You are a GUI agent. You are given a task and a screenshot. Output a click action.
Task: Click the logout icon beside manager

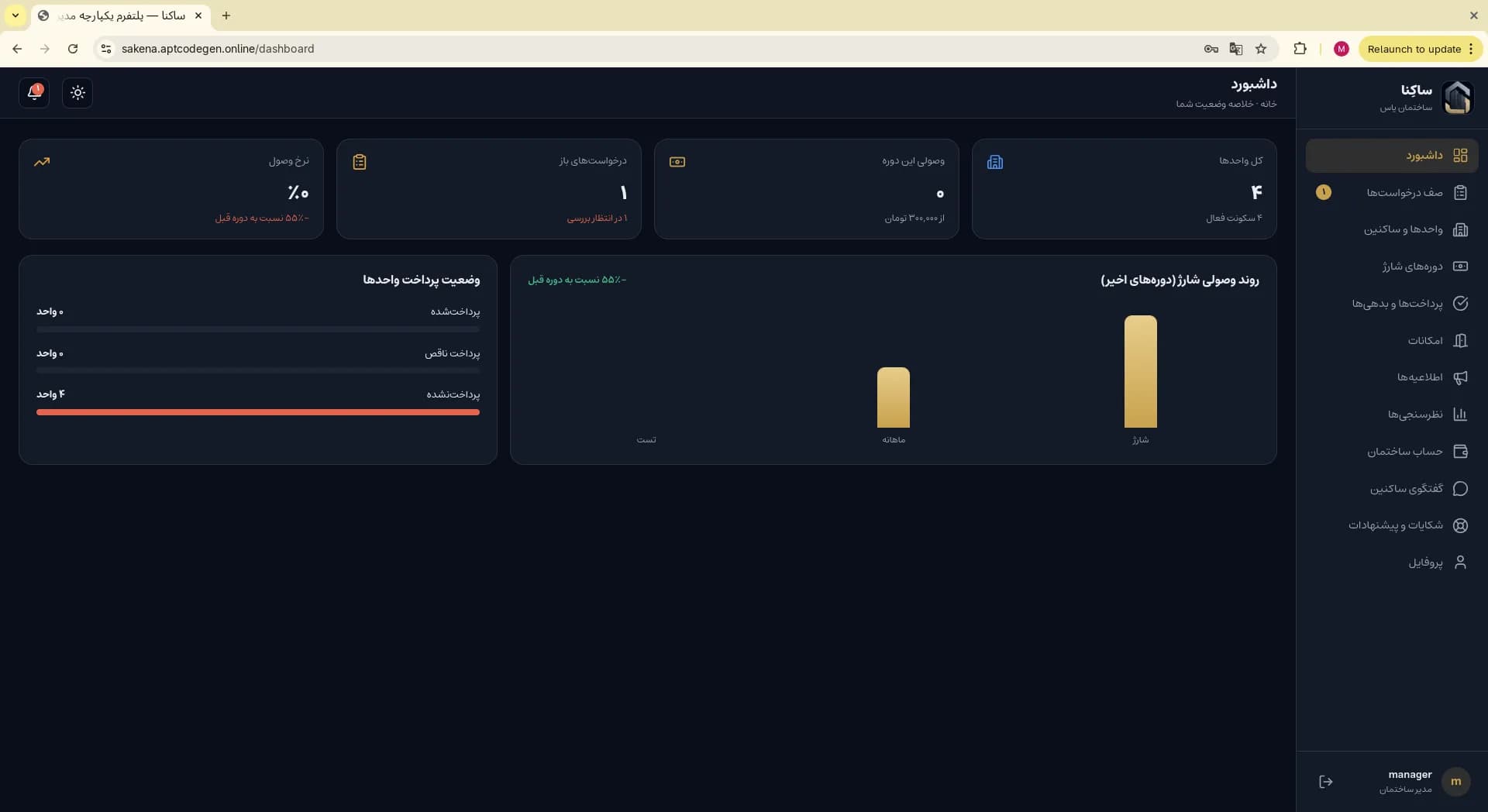[x=1326, y=782]
